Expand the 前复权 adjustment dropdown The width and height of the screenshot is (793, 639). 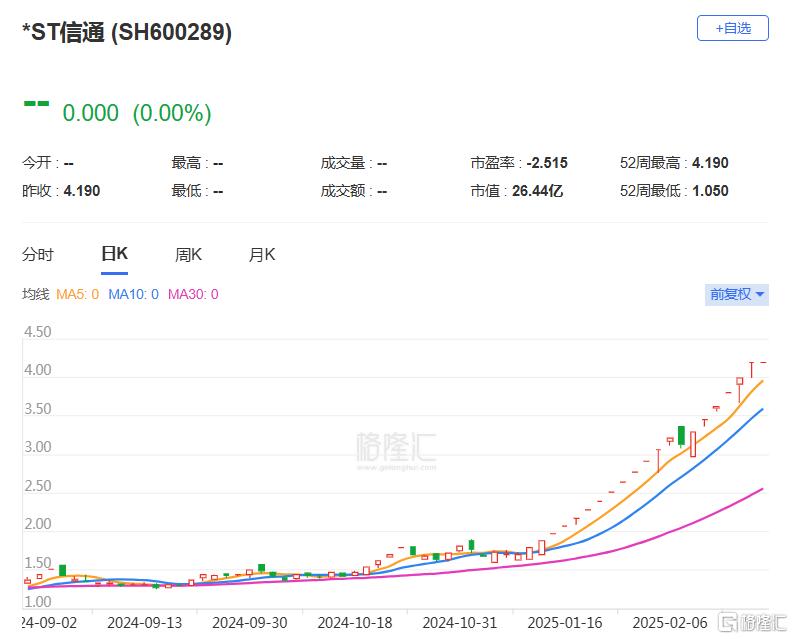point(737,294)
